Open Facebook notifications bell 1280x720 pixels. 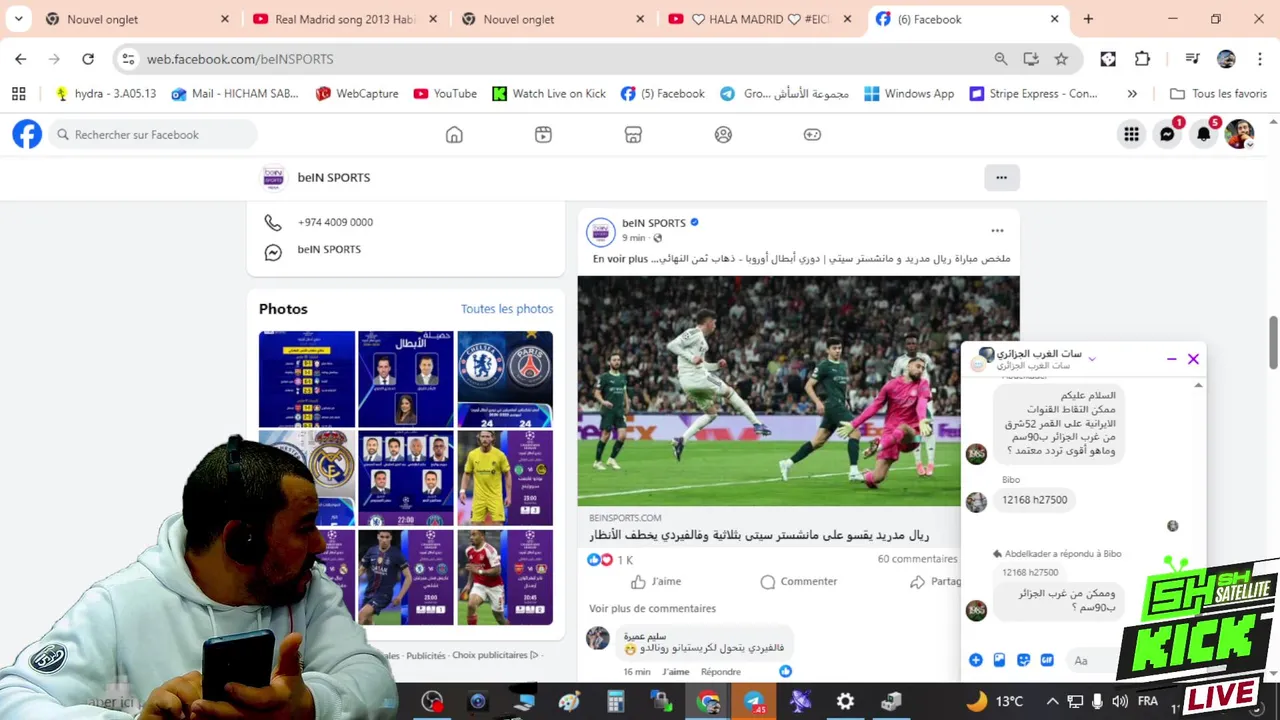1204,134
